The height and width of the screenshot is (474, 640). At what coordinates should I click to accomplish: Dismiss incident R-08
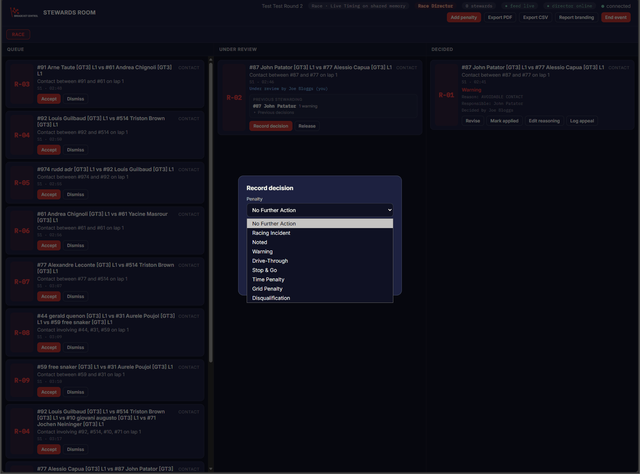(76, 347)
